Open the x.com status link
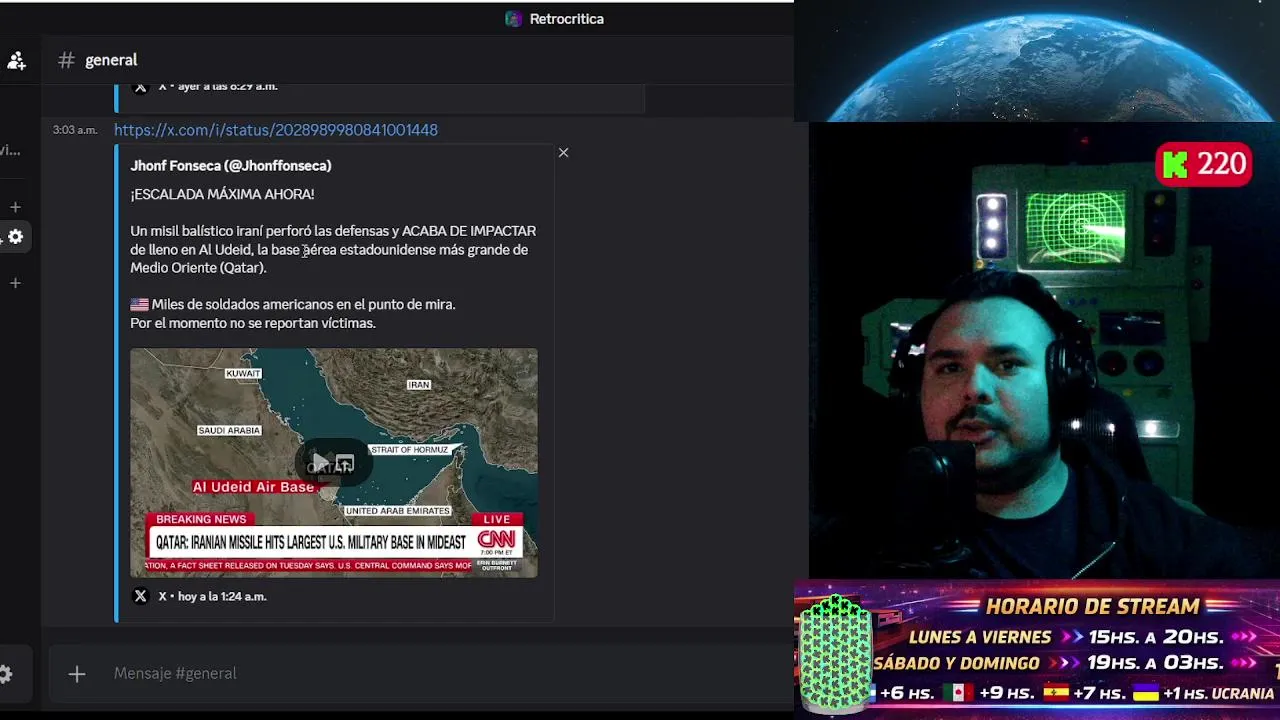 coord(276,130)
